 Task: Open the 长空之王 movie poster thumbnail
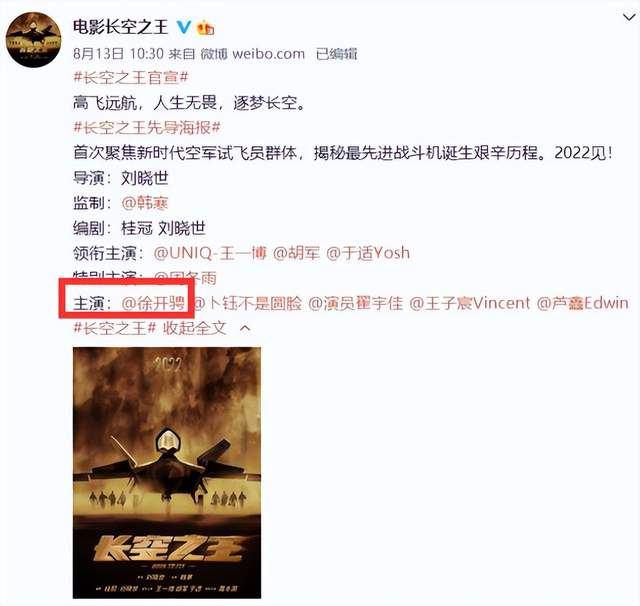point(167,473)
